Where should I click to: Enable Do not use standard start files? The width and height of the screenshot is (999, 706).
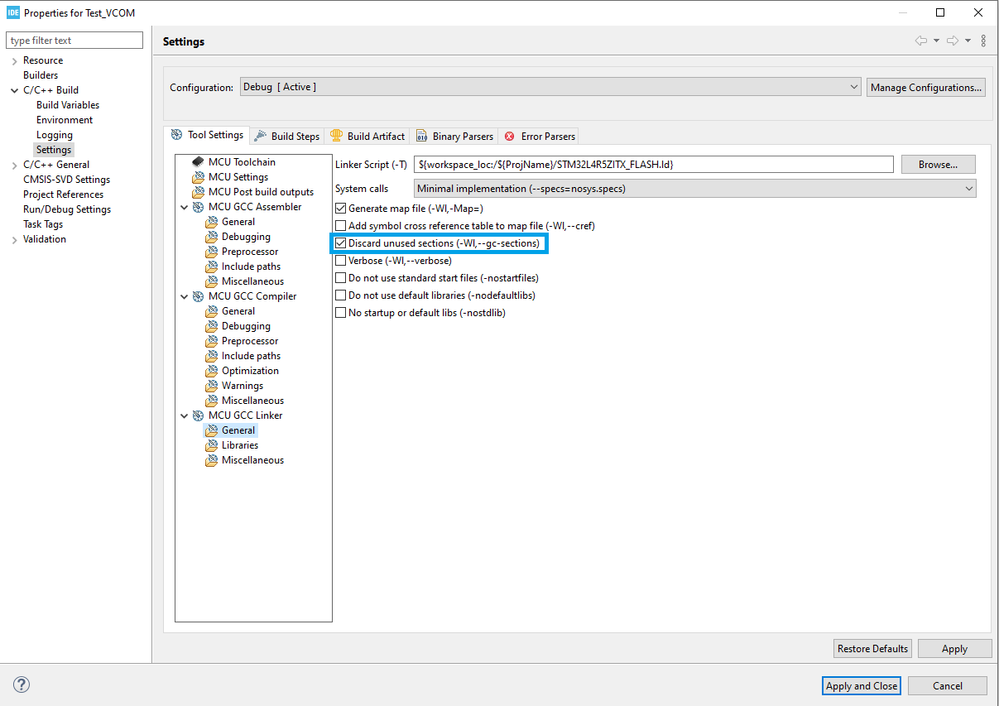point(341,278)
